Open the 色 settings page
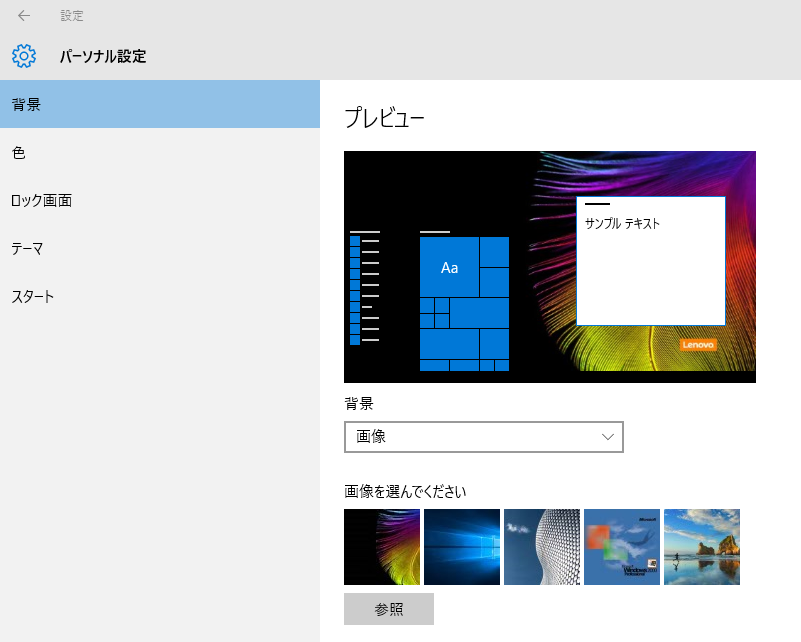The image size is (801, 642). tap(160, 152)
